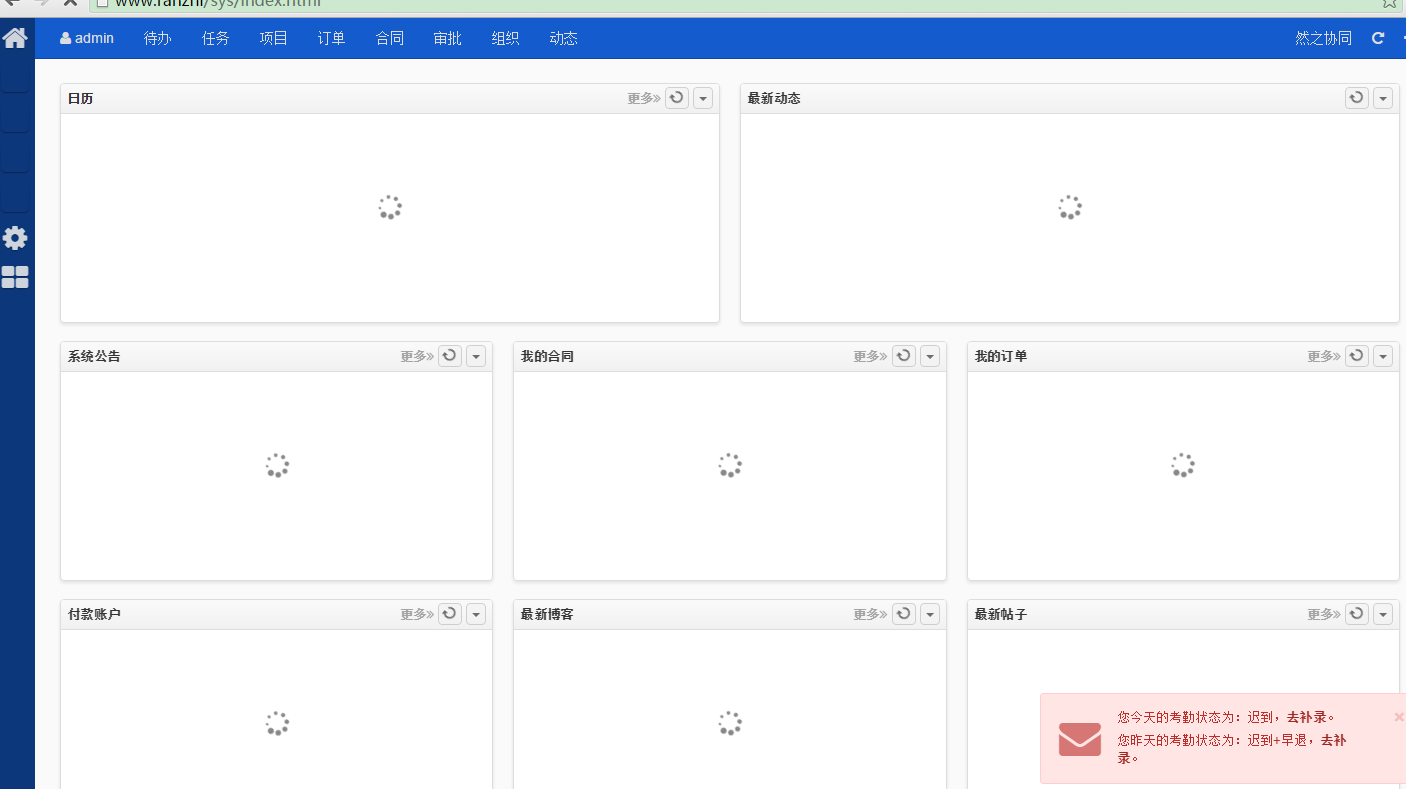The image size is (1406, 789).
Task: Open 更多» in the 我的合同 panel
Action: click(x=870, y=356)
